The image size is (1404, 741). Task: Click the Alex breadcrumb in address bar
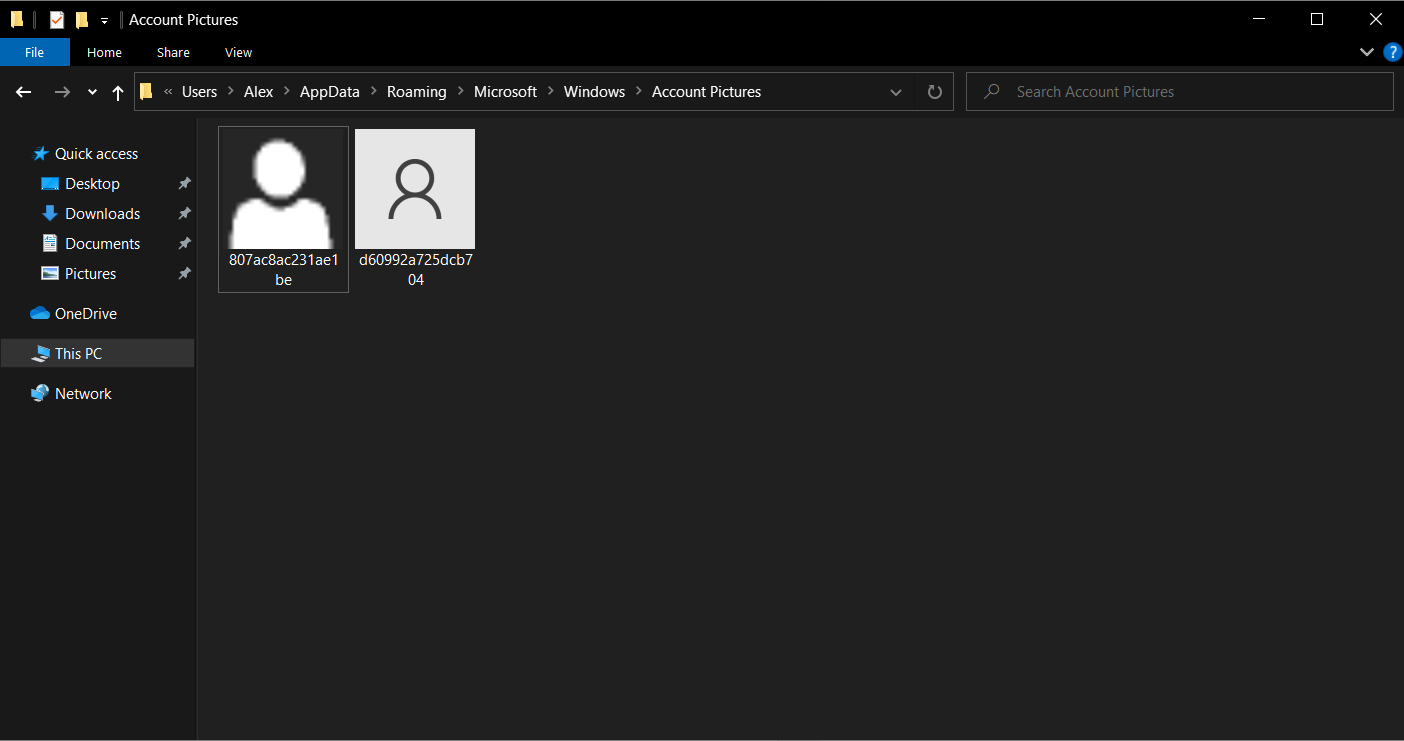click(x=259, y=92)
